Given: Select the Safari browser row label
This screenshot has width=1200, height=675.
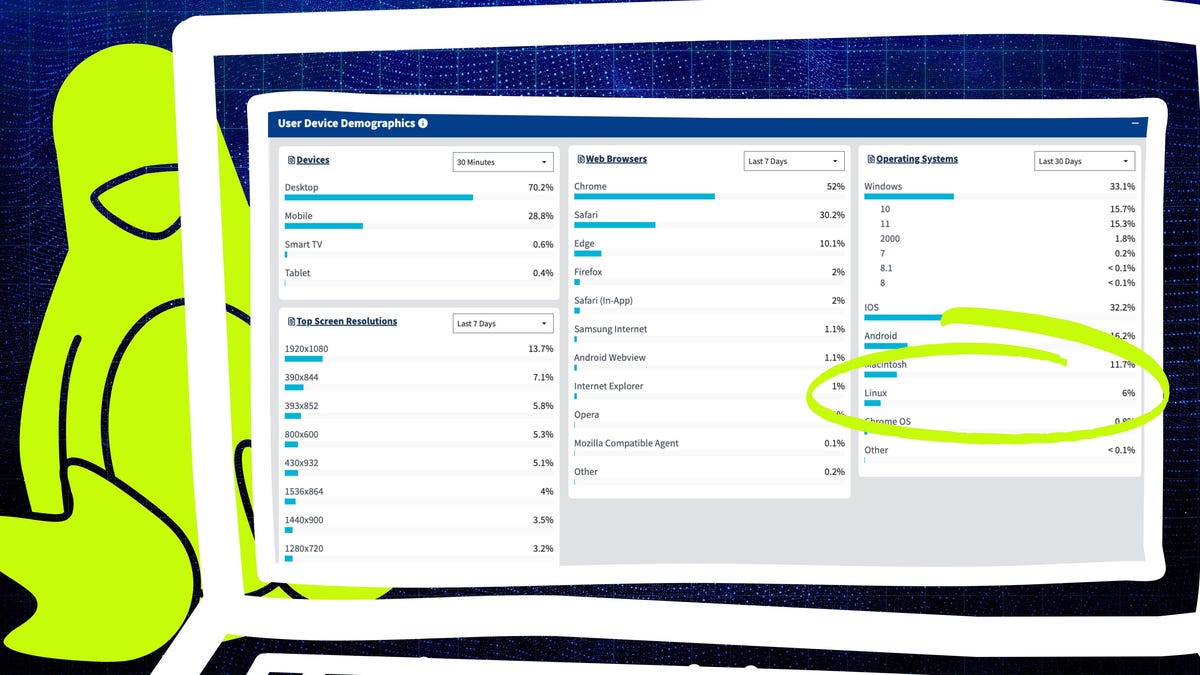Looking at the screenshot, I should 586,215.
